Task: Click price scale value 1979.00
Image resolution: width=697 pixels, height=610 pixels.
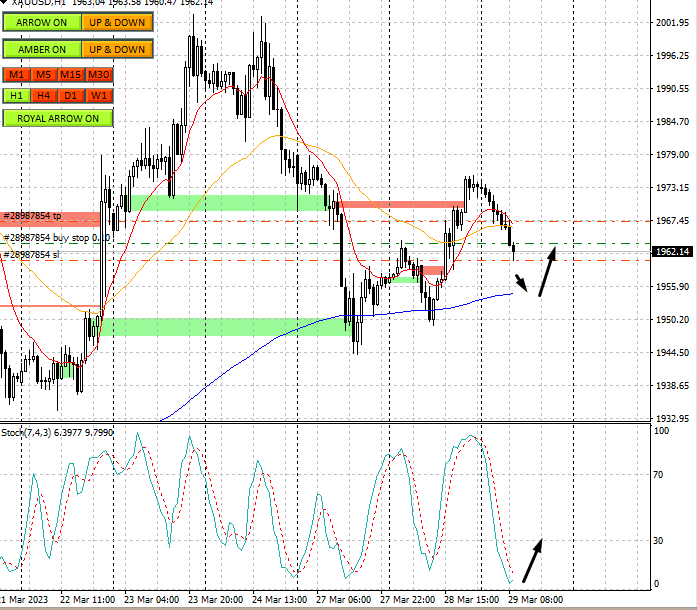Action: (672, 154)
